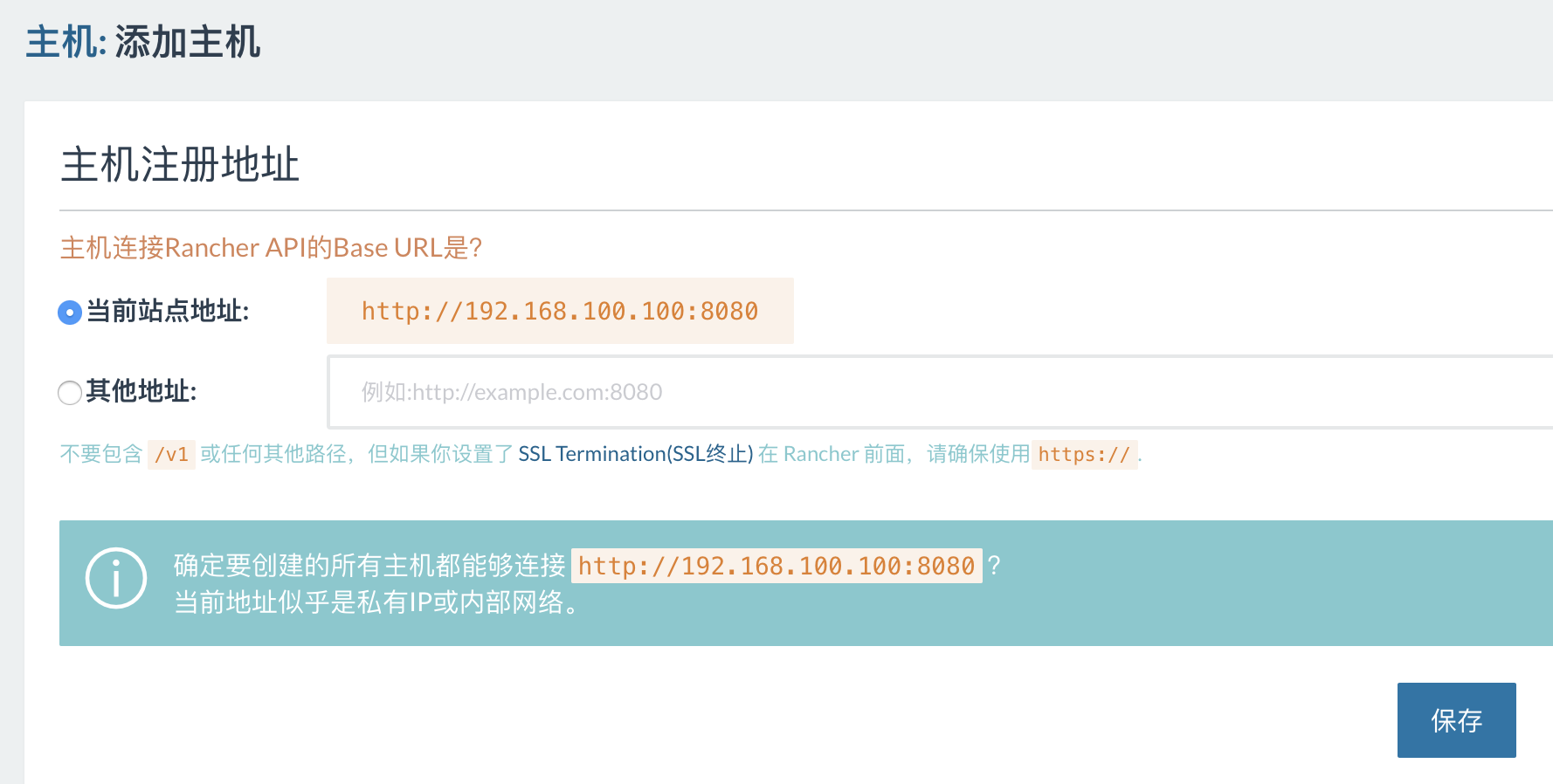Click the URL highlighted inside the blue banner

(x=776, y=566)
